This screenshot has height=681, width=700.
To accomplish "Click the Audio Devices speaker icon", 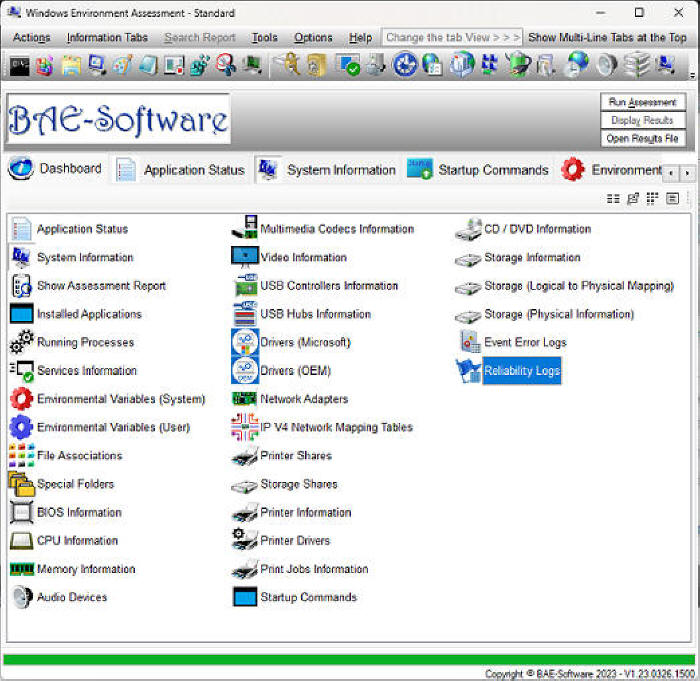I will 21,597.
